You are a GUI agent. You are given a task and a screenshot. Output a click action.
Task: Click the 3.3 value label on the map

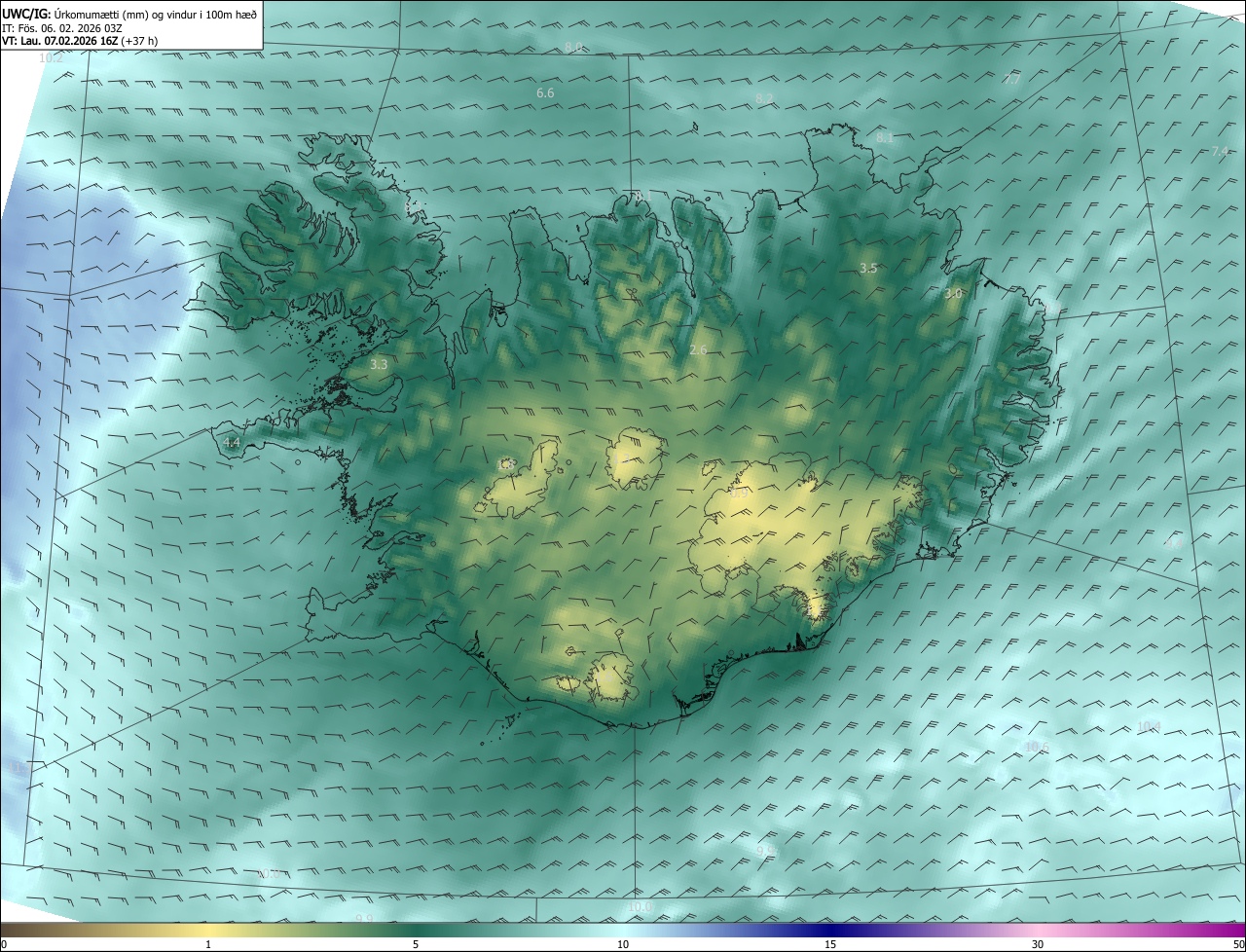[x=379, y=364]
